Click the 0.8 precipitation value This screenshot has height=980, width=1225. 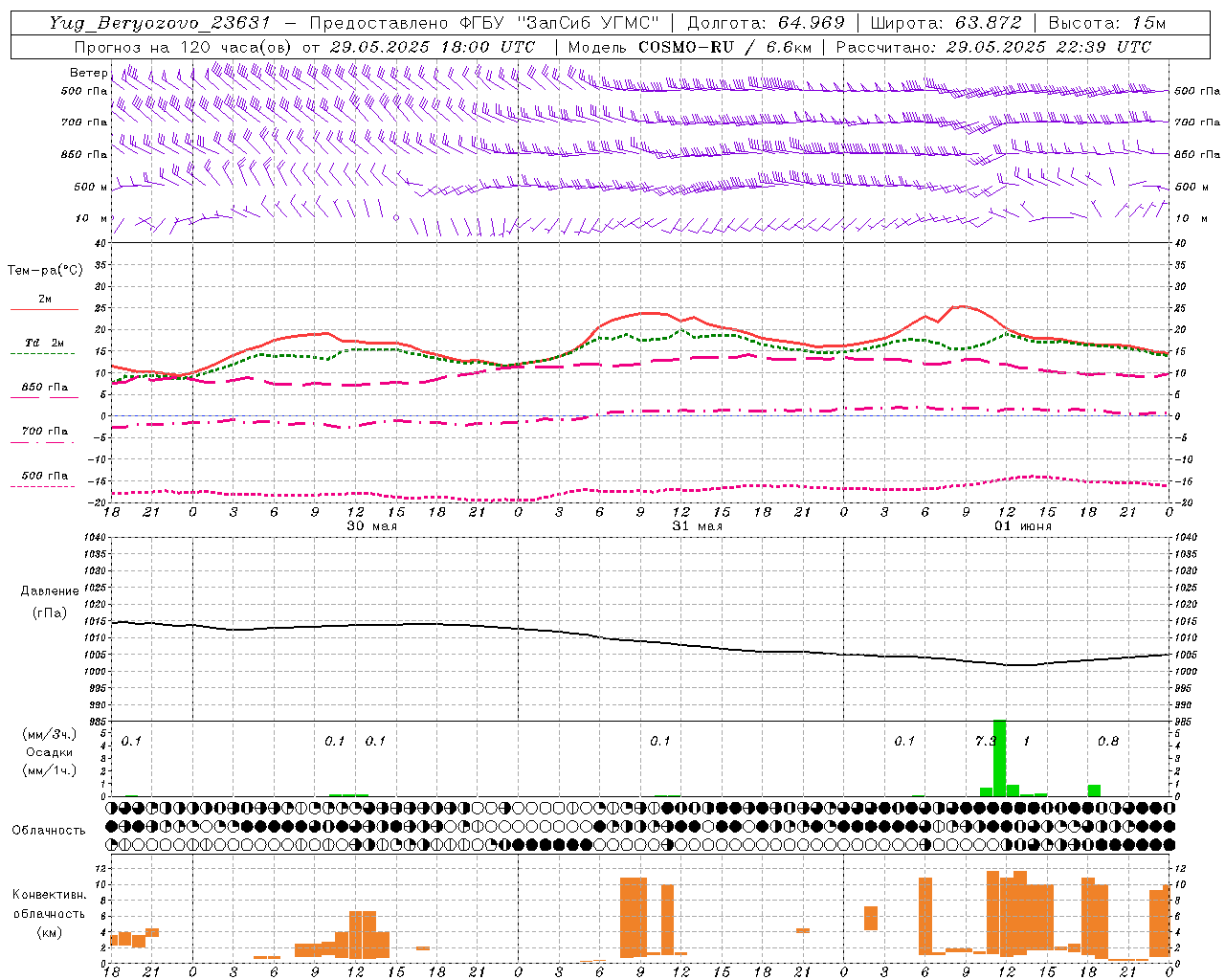1107,742
